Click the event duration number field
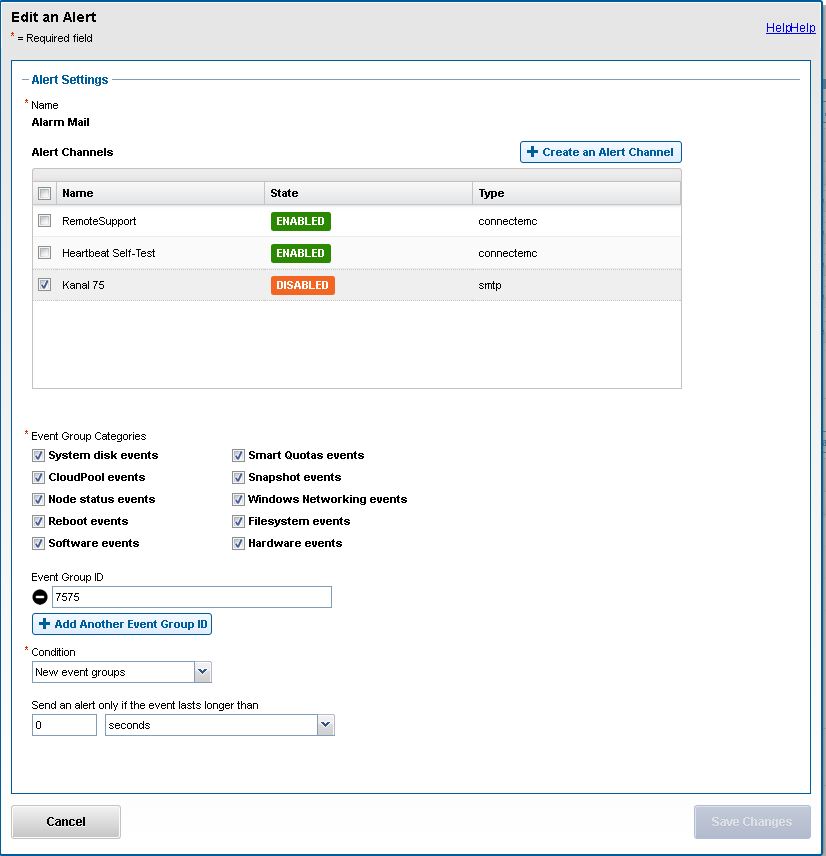Viewport: 826px width, 856px height. click(x=64, y=725)
